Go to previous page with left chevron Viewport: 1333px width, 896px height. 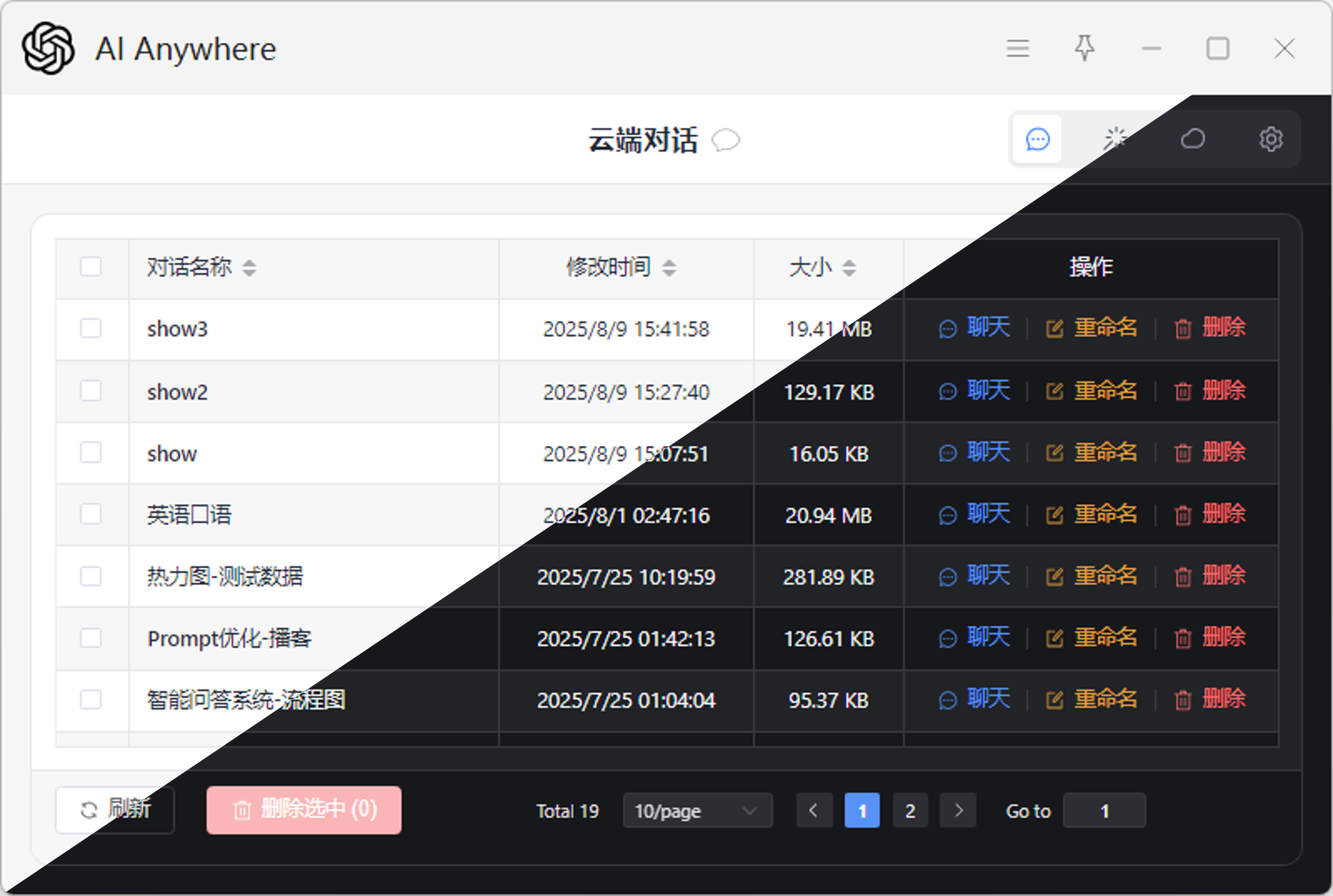coord(814,810)
